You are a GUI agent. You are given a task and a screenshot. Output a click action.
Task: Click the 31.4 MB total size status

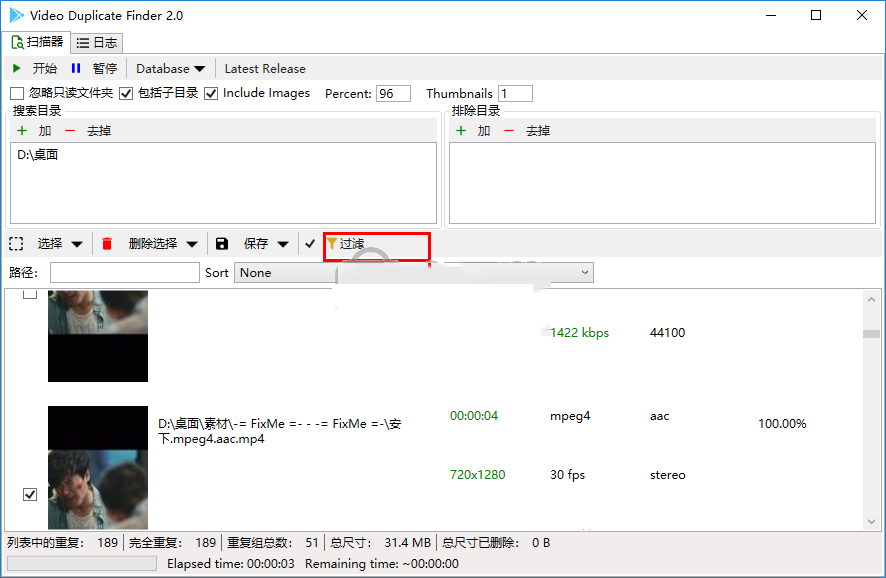pos(407,542)
